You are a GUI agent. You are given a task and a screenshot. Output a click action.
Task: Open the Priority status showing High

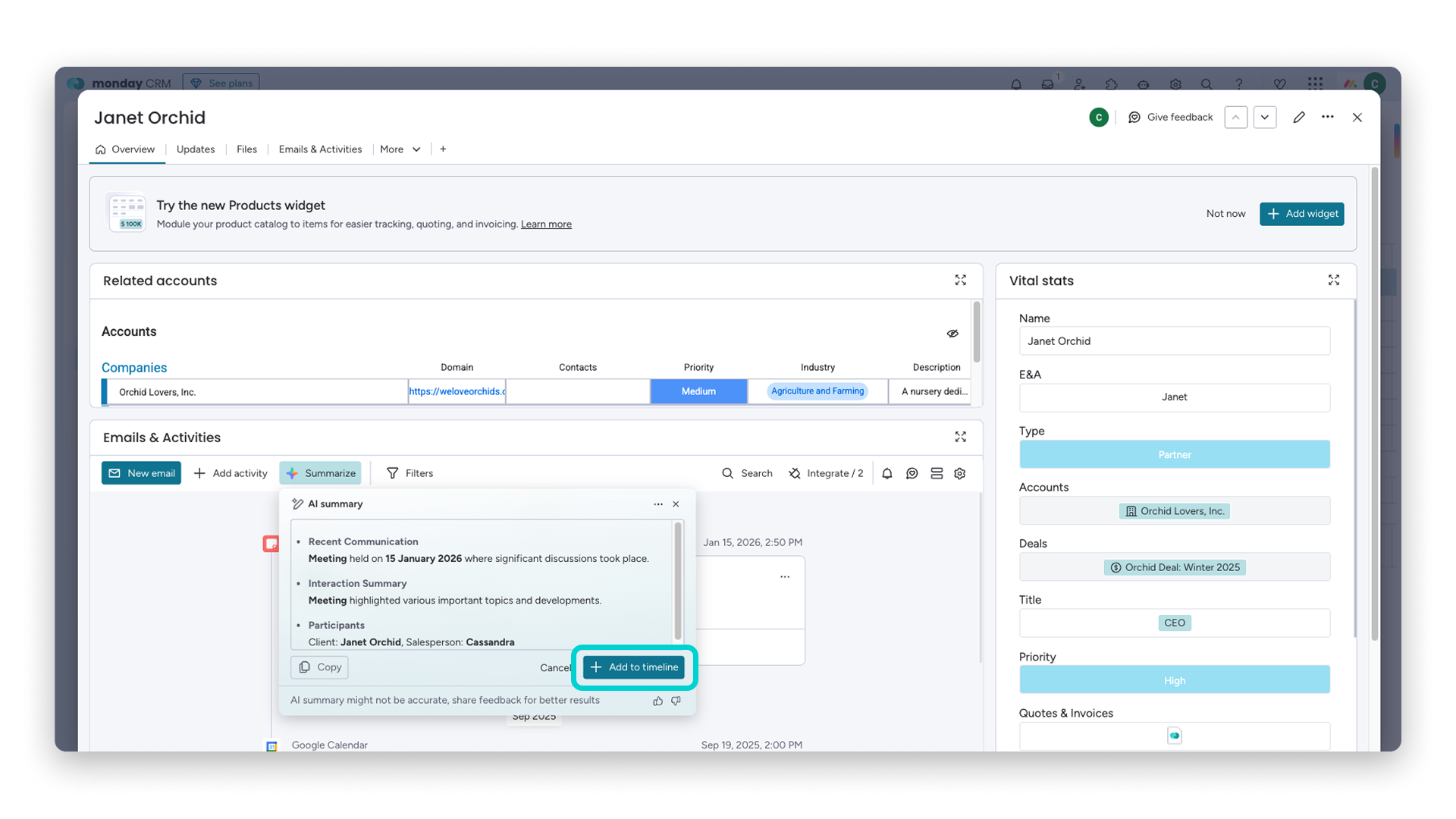click(x=1175, y=680)
